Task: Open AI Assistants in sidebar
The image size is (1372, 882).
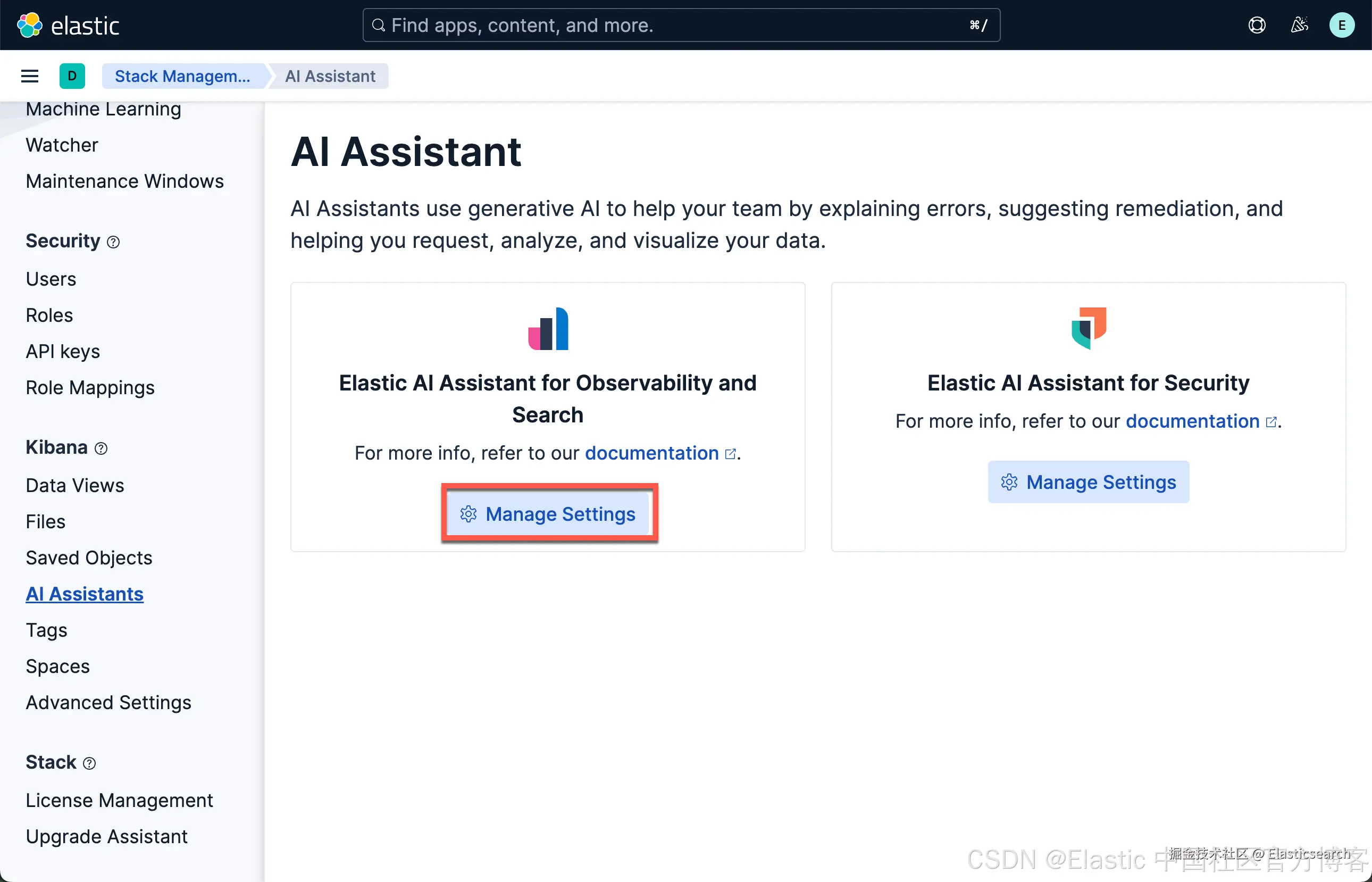Action: 85,594
